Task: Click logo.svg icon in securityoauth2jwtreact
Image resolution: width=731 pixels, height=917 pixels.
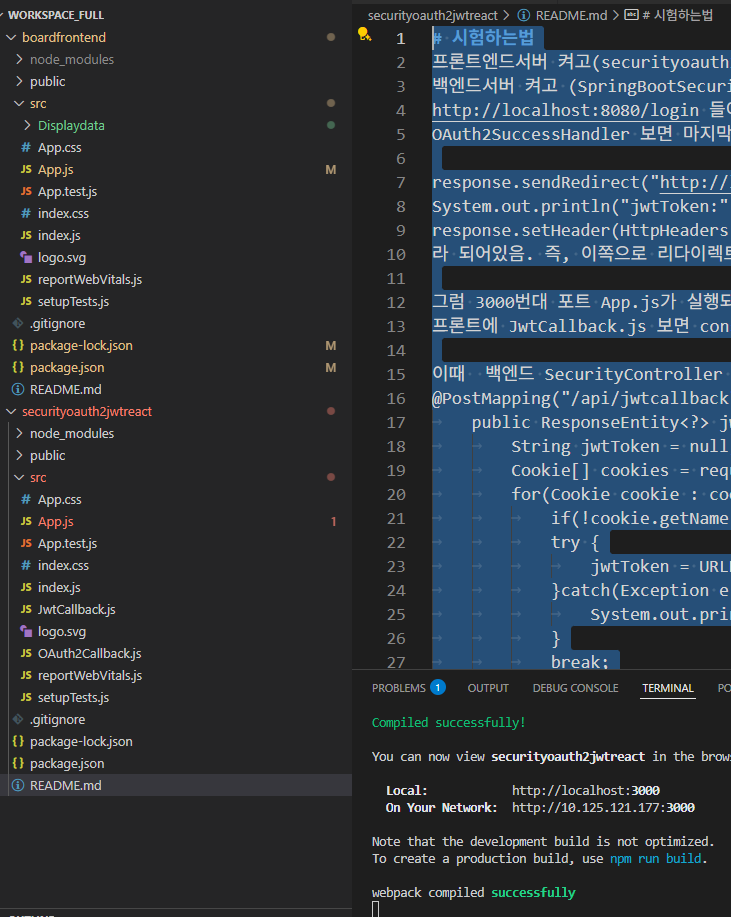Action: click(26, 632)
